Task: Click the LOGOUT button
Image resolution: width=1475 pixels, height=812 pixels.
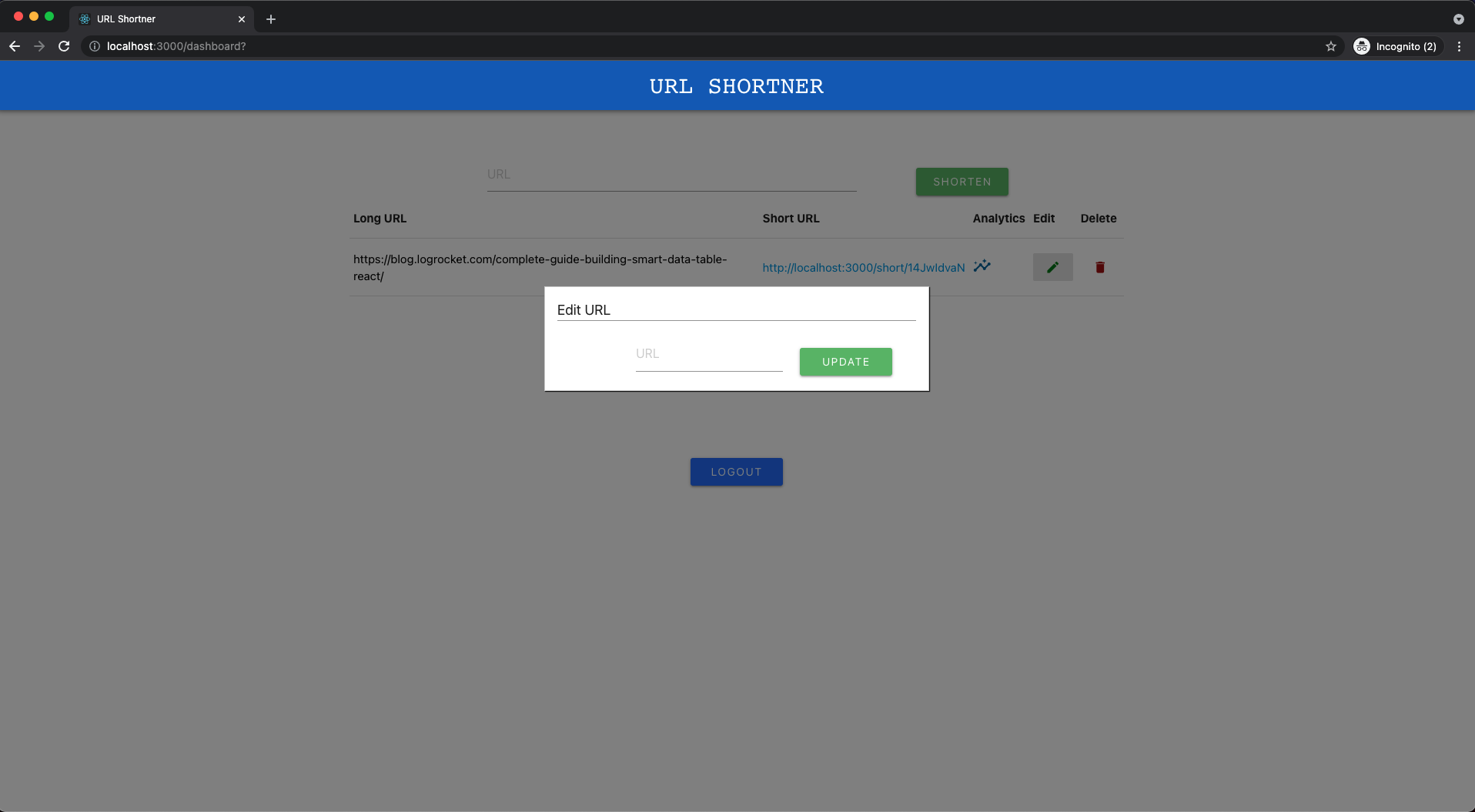Action: 735,471
